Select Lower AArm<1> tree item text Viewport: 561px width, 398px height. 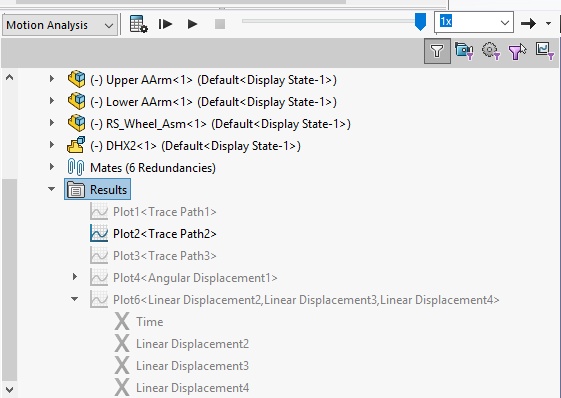coord(213,102)
